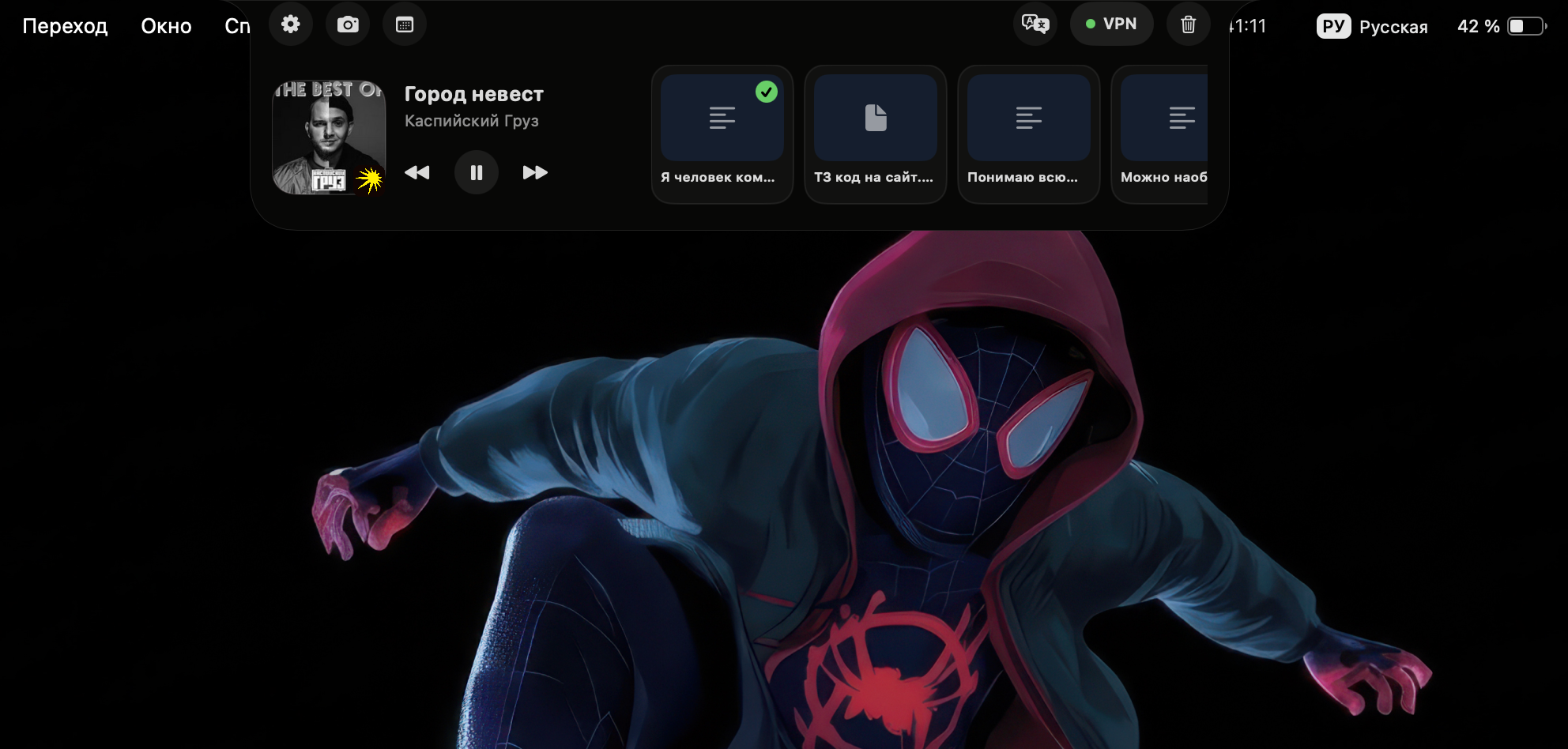Click the artist name "Каспийский Груз"

coord(472,121)
